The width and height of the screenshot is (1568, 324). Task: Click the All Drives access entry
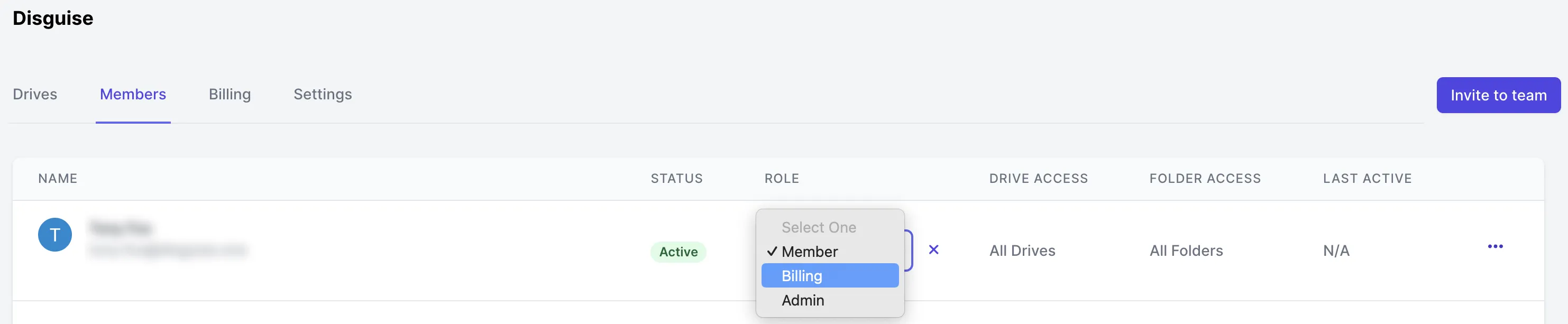(x=1022, y=251)
